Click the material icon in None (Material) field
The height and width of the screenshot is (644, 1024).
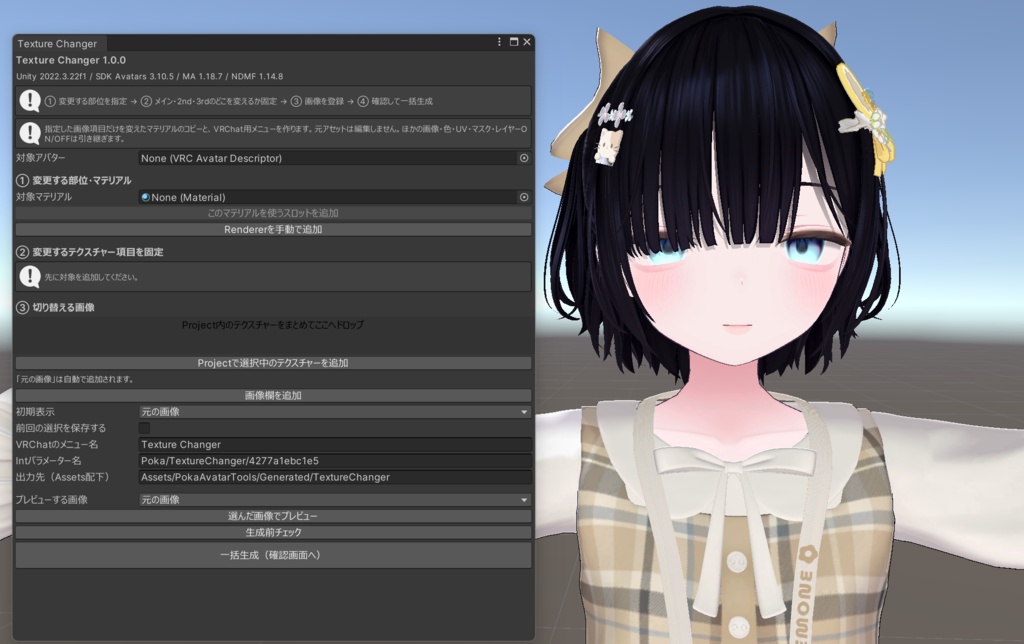pos(146,197)
